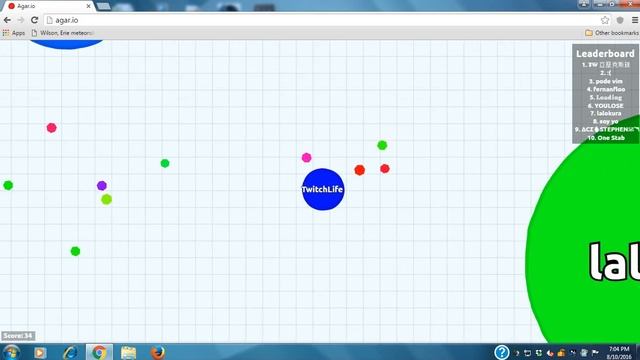Click the Leaderboard heading
The height and width of the screenshot is (360, 640).
tap(605, 53)
